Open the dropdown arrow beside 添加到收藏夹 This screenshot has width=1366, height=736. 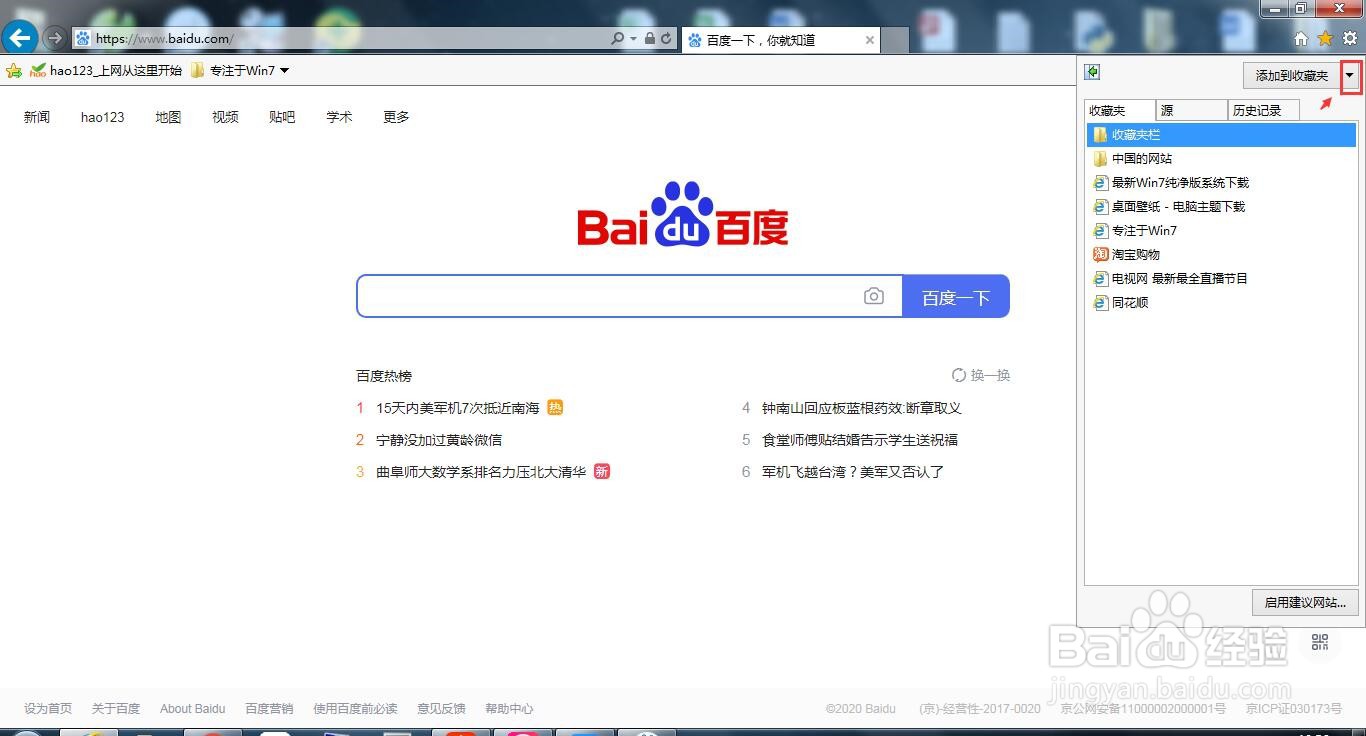(1351, 76)
